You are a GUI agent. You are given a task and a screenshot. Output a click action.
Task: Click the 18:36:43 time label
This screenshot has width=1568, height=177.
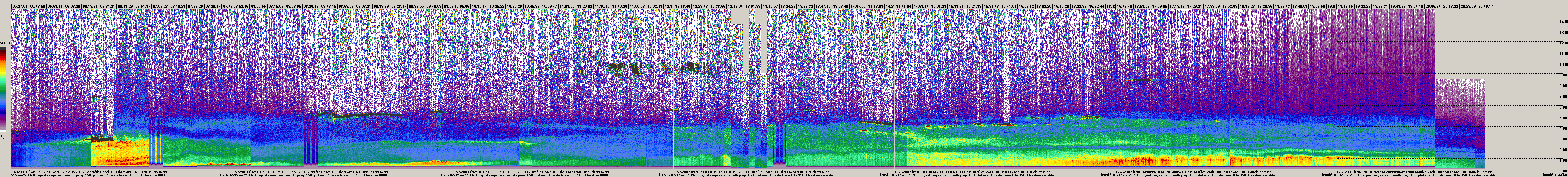[1283, 6]
